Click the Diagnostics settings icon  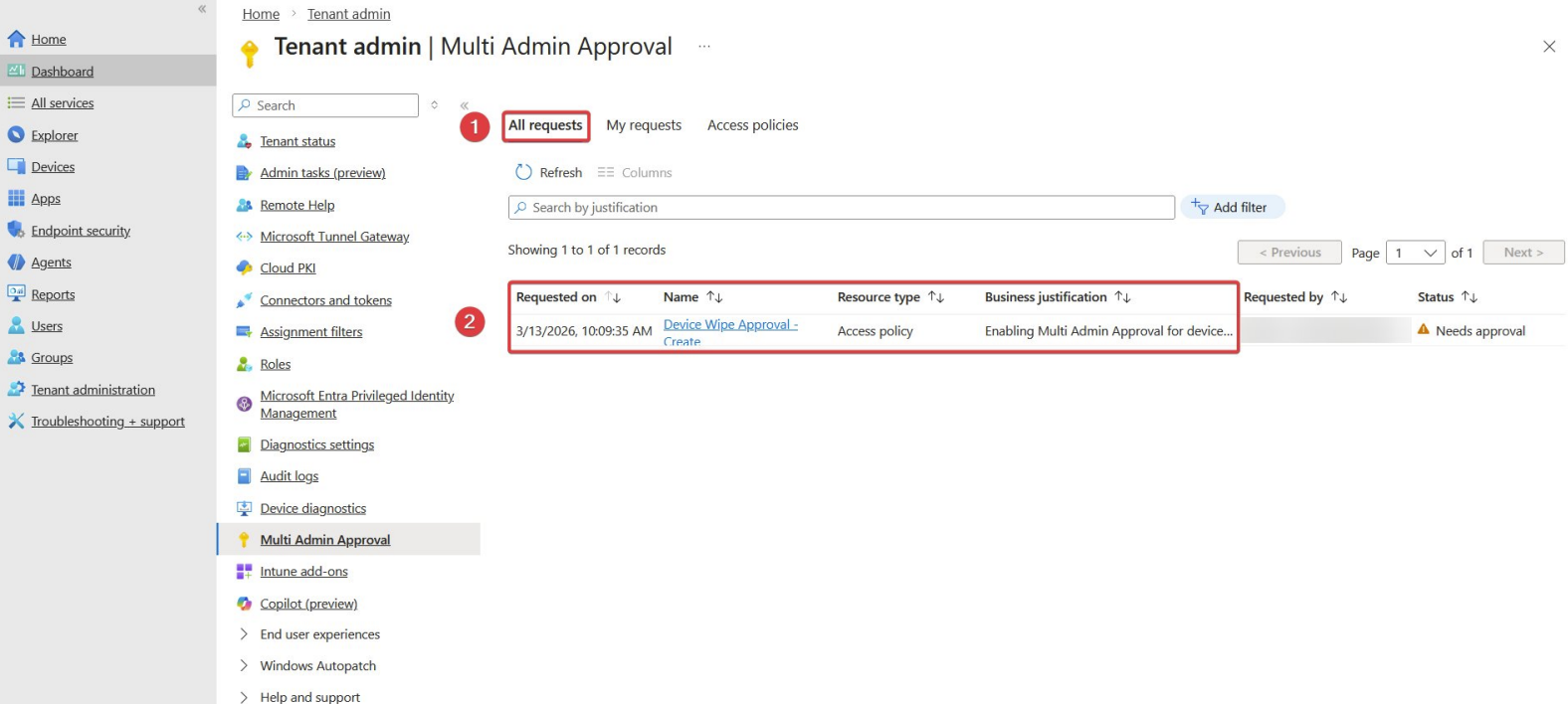coord(244,444)
